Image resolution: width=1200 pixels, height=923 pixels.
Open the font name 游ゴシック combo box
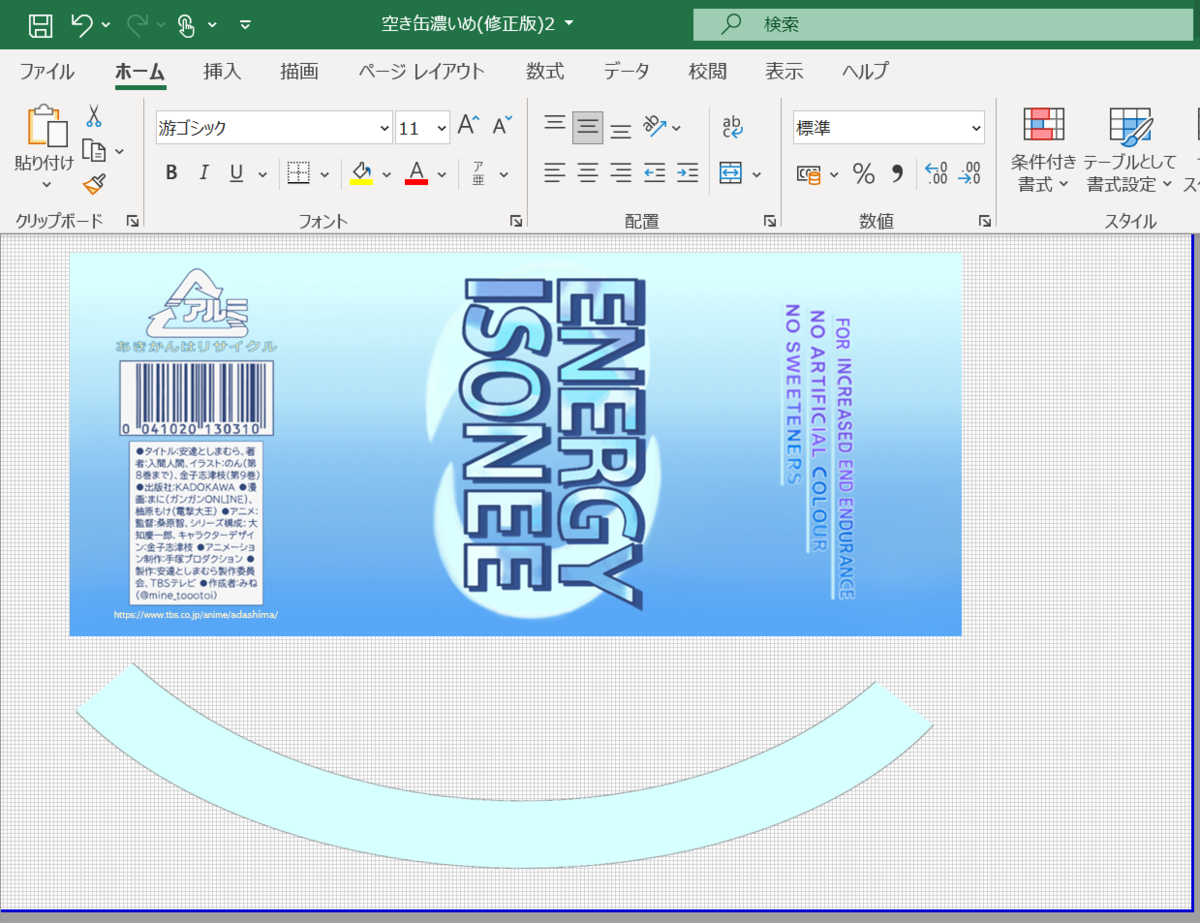(x=274, y=128)
